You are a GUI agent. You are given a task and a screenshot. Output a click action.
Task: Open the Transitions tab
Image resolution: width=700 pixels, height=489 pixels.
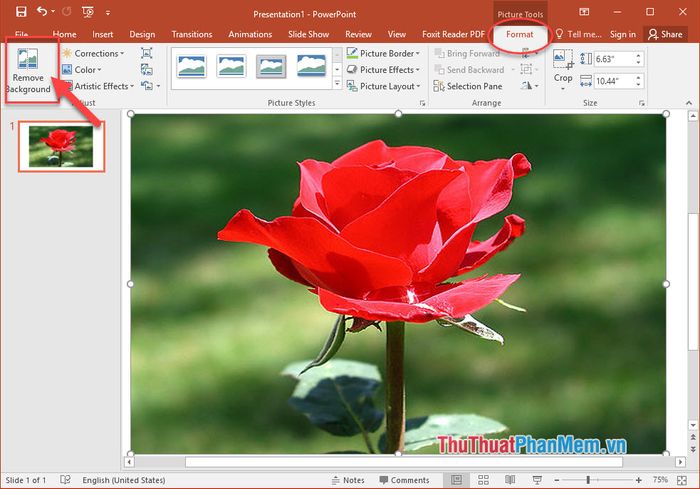[192, 34]
